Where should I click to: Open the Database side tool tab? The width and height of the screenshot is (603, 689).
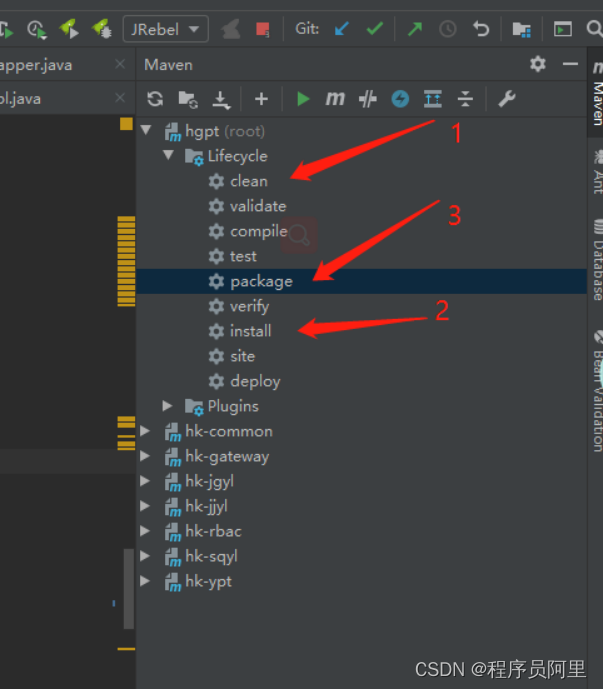click(x=597, y=259)
